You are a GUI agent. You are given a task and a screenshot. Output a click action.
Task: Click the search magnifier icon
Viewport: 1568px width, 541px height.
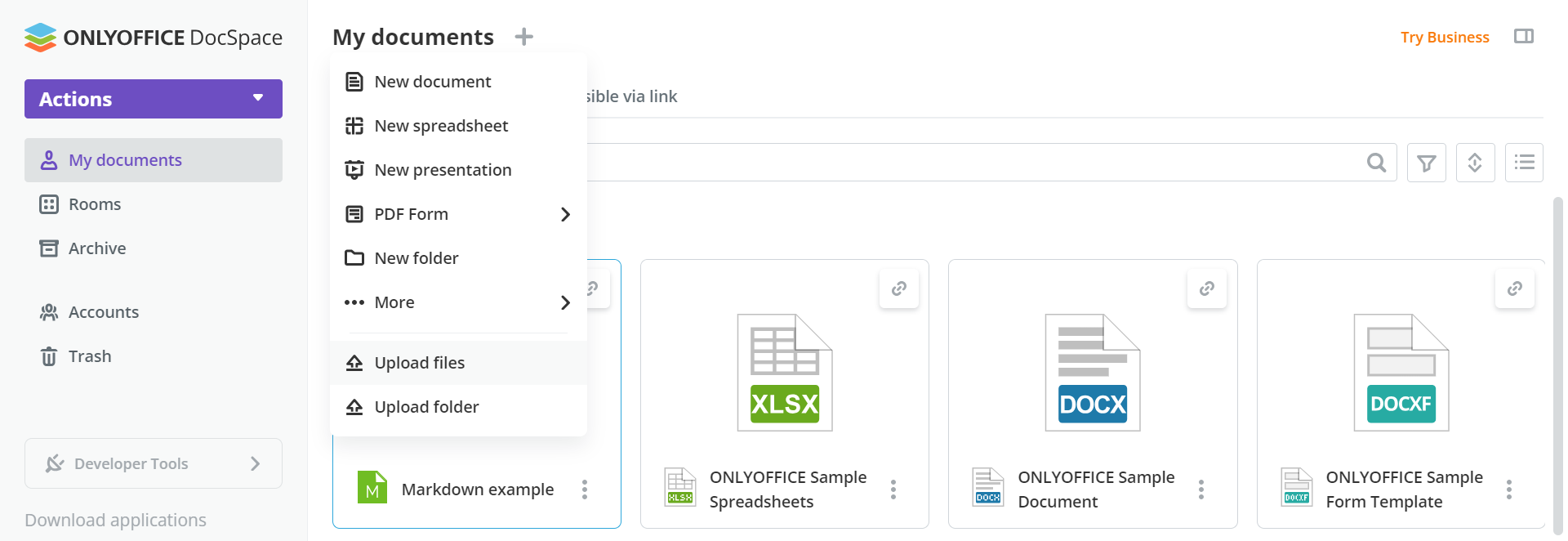coord(1376,163)
